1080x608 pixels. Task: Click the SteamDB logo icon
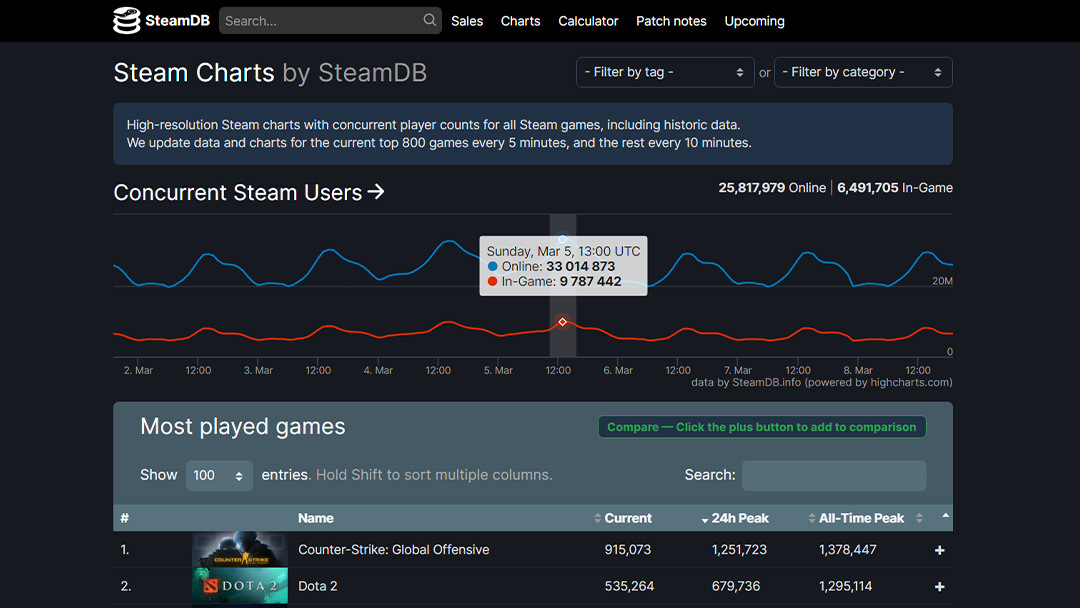tap(127, 20)
